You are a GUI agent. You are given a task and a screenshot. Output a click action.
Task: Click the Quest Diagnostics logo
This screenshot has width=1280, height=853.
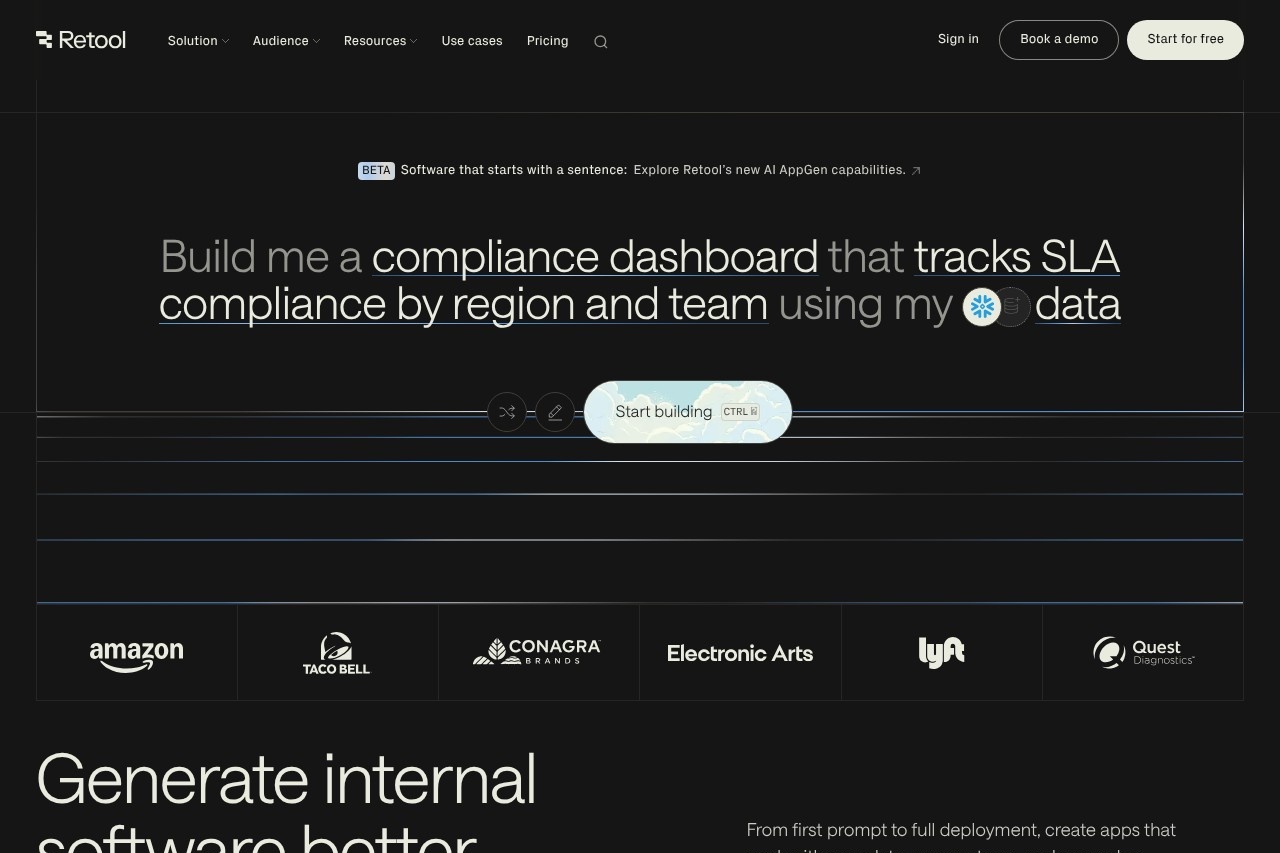[x=1143, y=652]
